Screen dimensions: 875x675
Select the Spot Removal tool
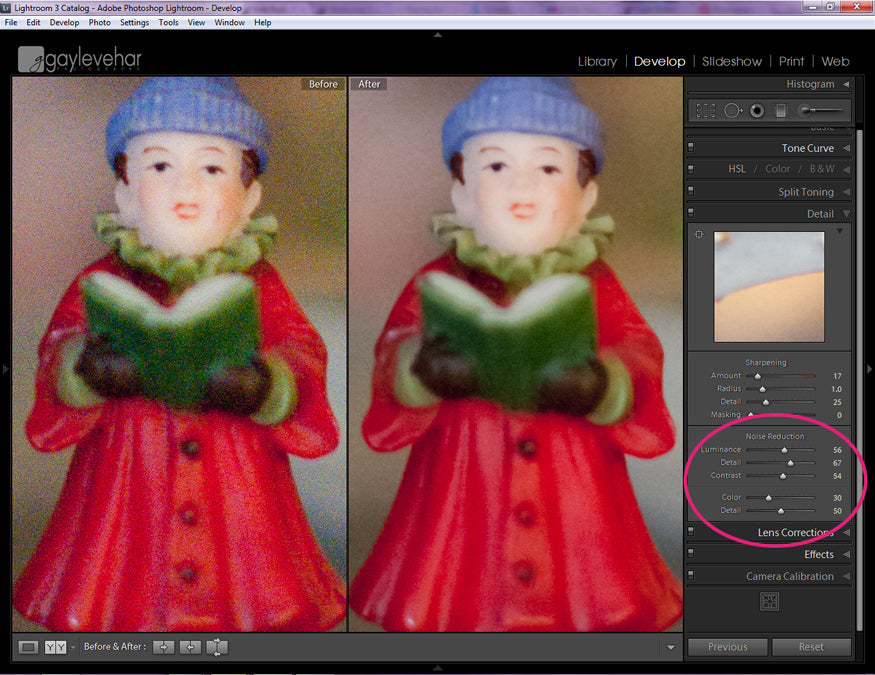[x=733, y=111]
